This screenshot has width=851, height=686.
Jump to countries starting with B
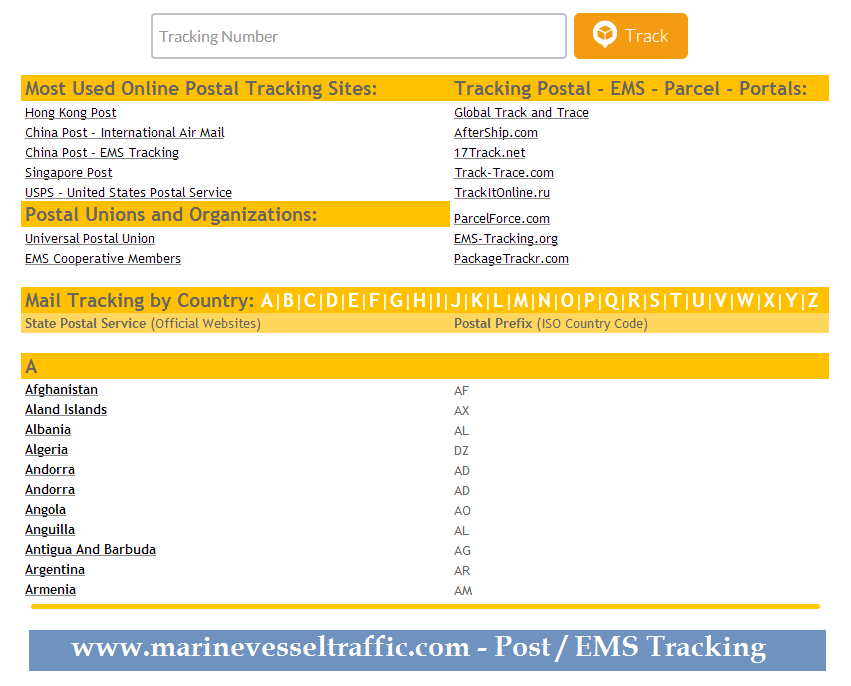pyautogui.click(x=288, y=301)
